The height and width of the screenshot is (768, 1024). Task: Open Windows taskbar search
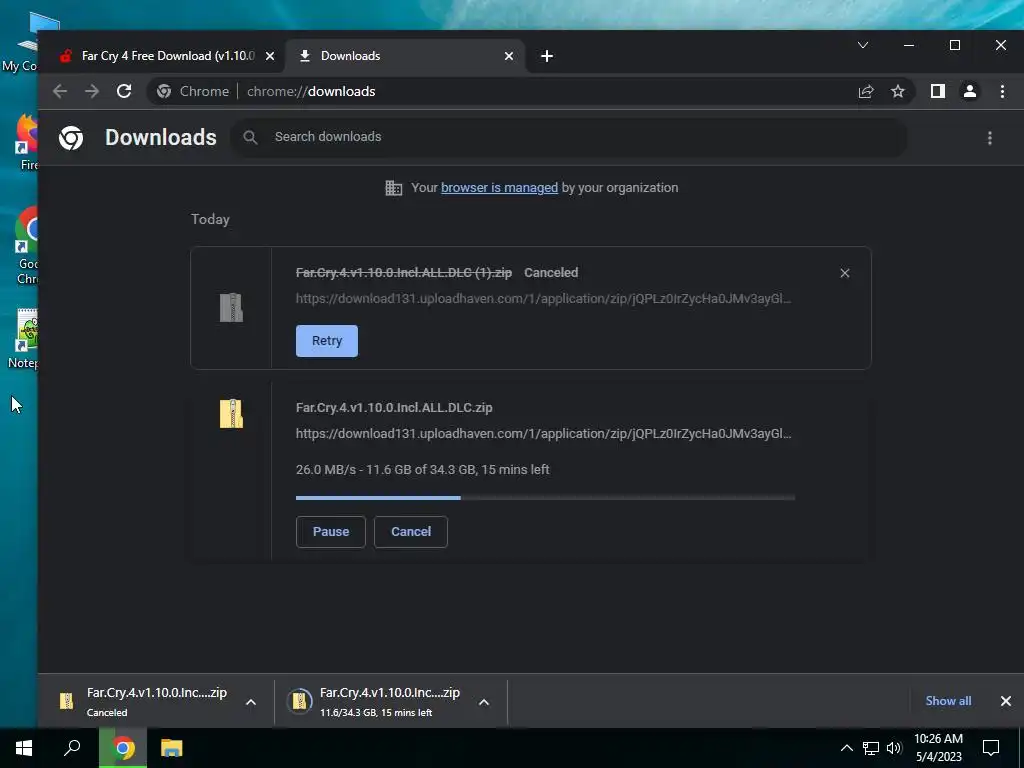[72, 748]
